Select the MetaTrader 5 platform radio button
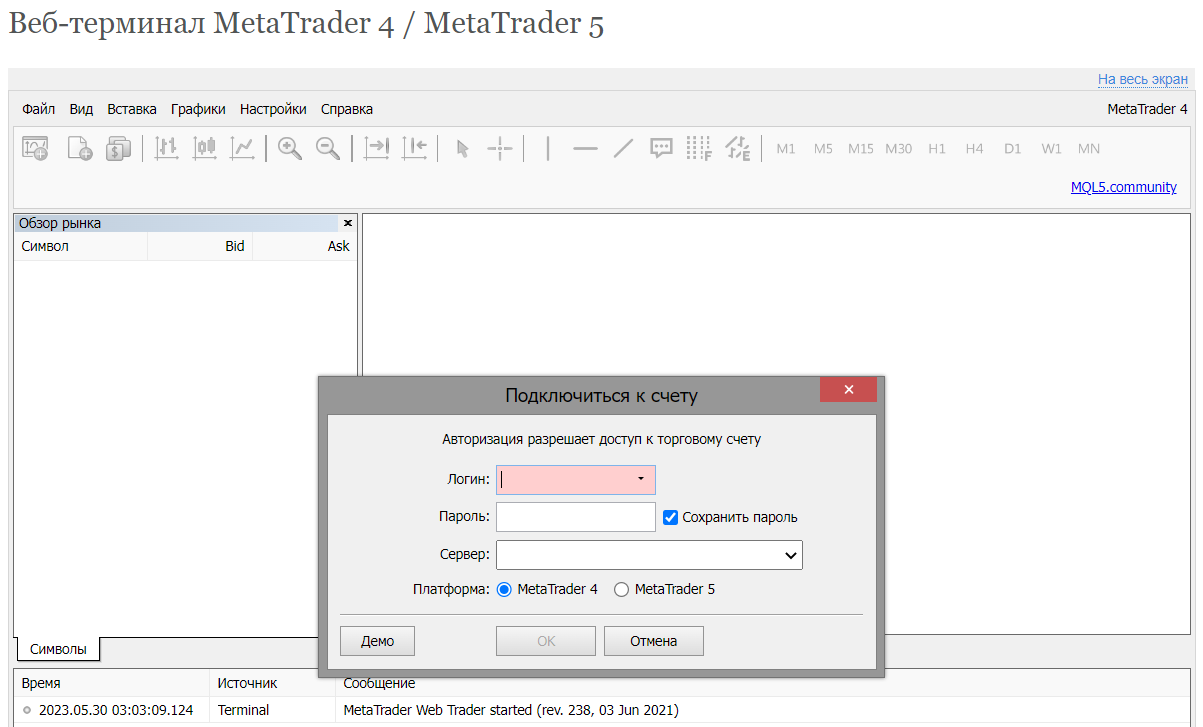Image resolution: width=1203 pixels, height=727 pixels. click(621, 589)
